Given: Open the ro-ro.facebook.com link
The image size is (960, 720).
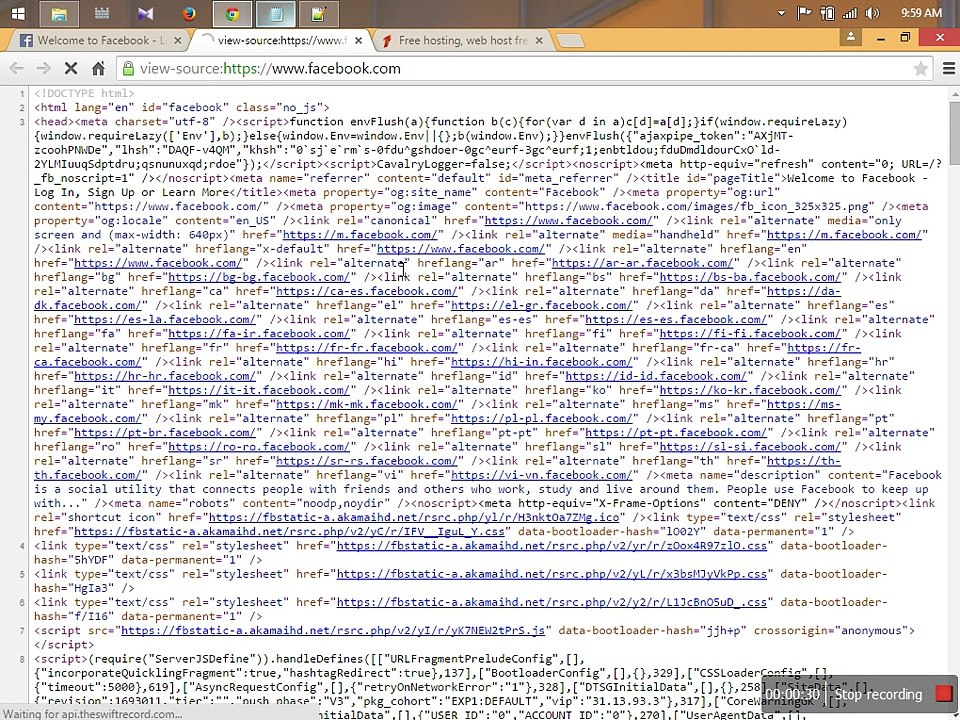Looking at the screenshot, I should pyautogui.click(x=258, y=446).
